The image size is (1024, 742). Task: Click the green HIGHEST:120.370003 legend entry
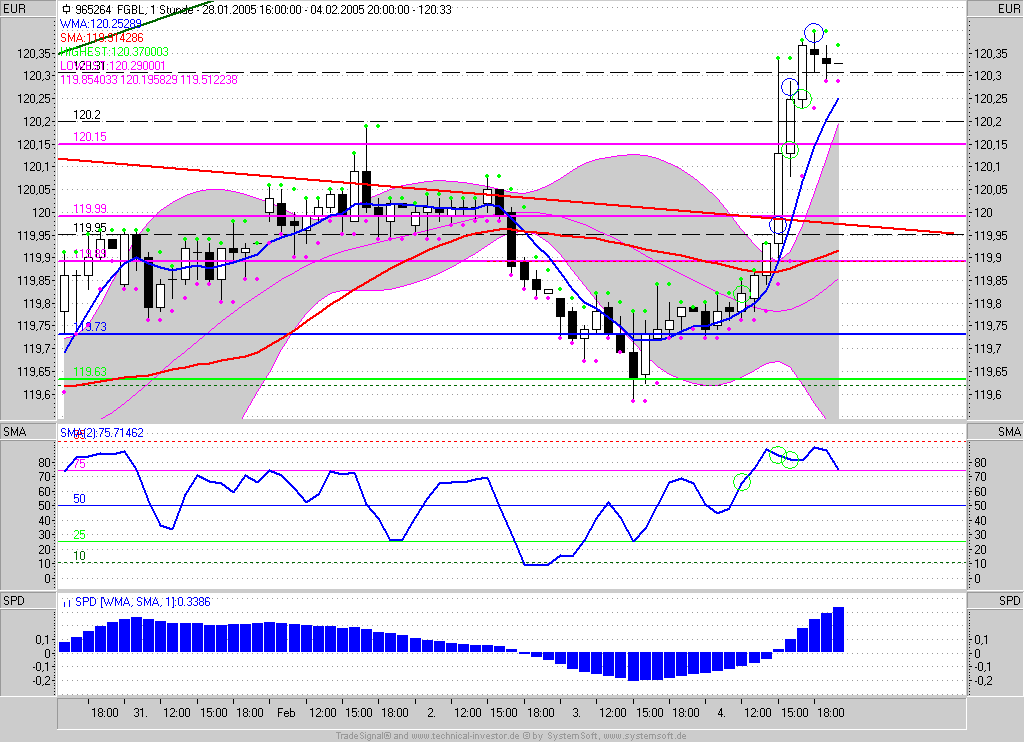[114, 52]
